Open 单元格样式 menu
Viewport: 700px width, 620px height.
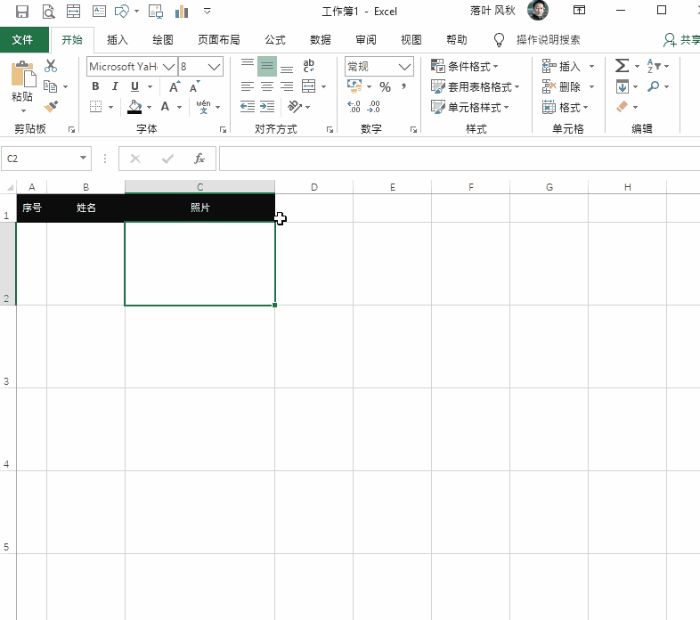pyautogui.click(x=470, y=107)
